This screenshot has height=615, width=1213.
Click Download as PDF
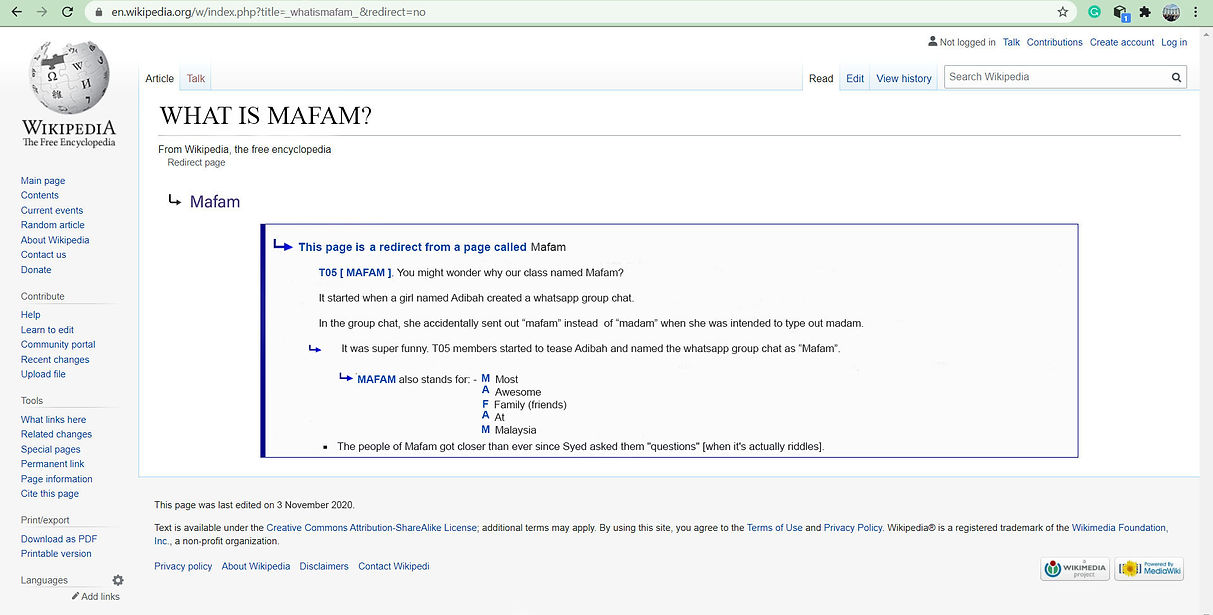tap(59, 539)
